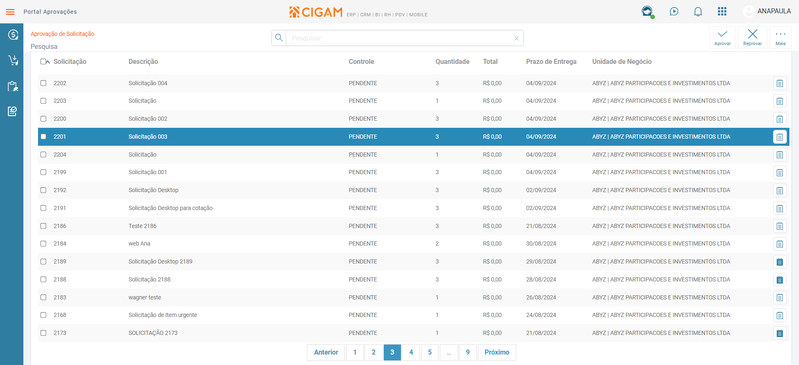Click the Aprovação de Solicitação breadcrumb
This screenshot has width=799, height=365.
click(62, 34)
